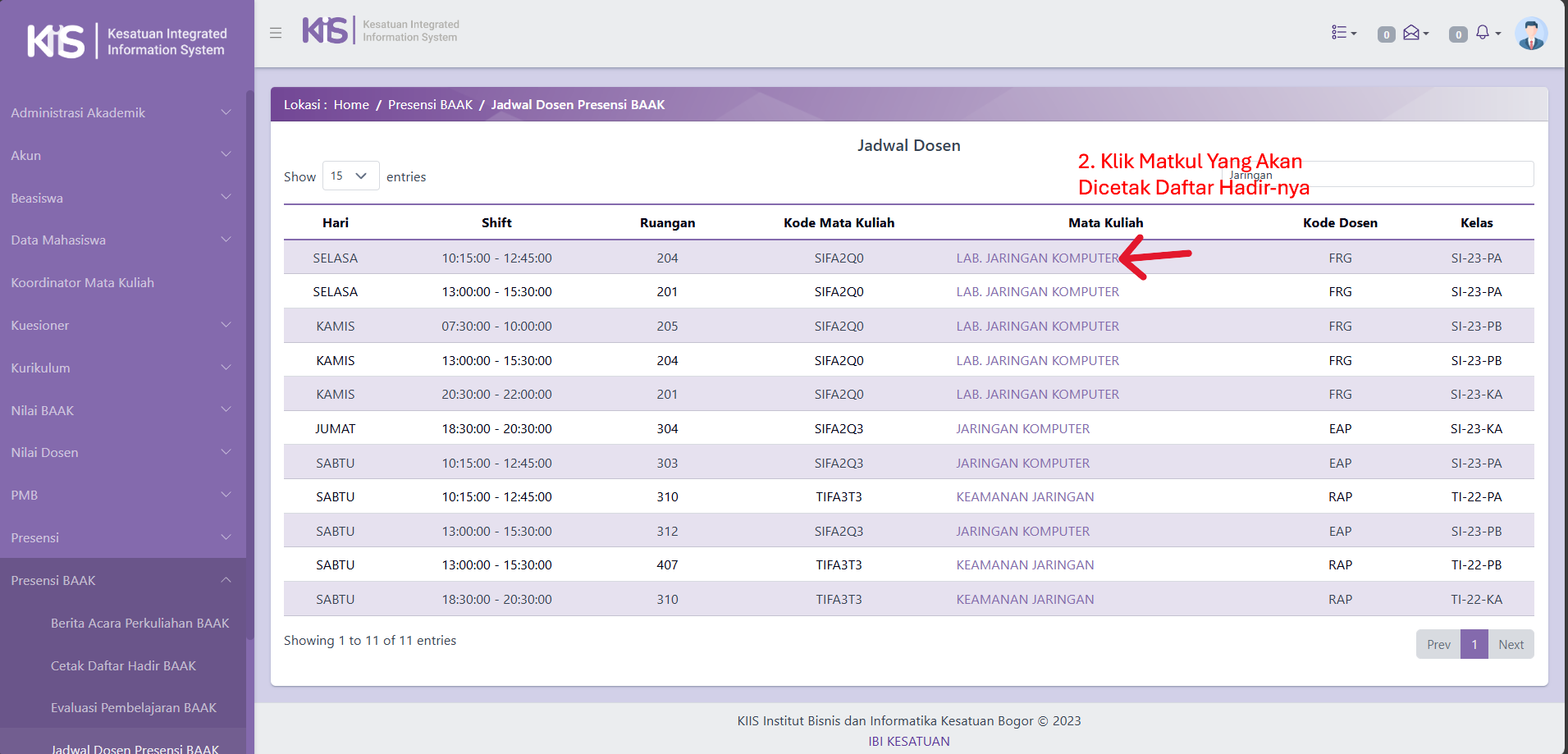Go to the Next page
Image resolution: width=1568 pixels, height=754 pixels.
click(x=1511, y=644)
